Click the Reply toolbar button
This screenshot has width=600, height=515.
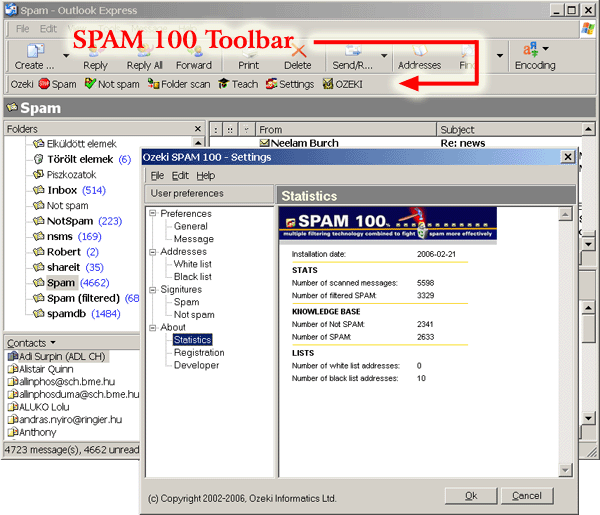95,57
